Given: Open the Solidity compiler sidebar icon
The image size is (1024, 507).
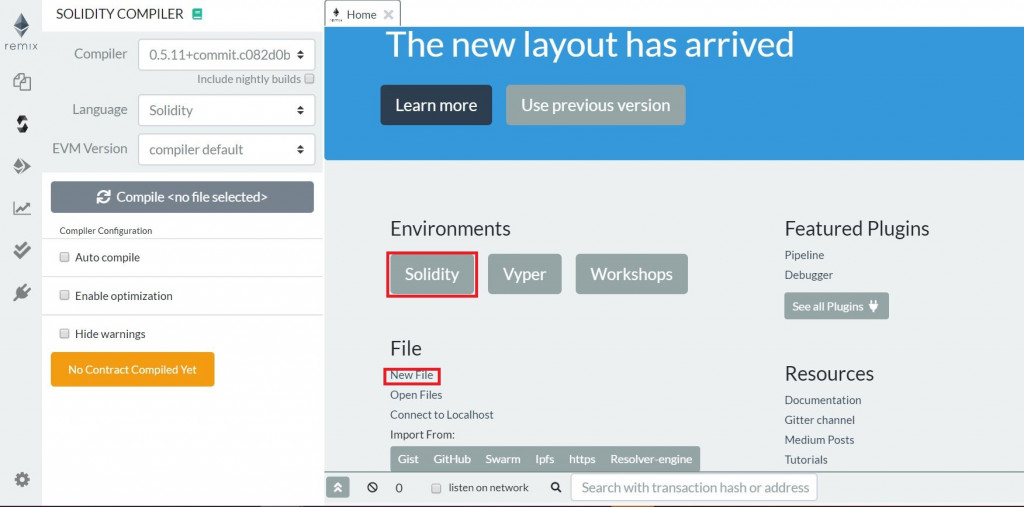Looking at the screenshot, I should [x=22, y=124].
